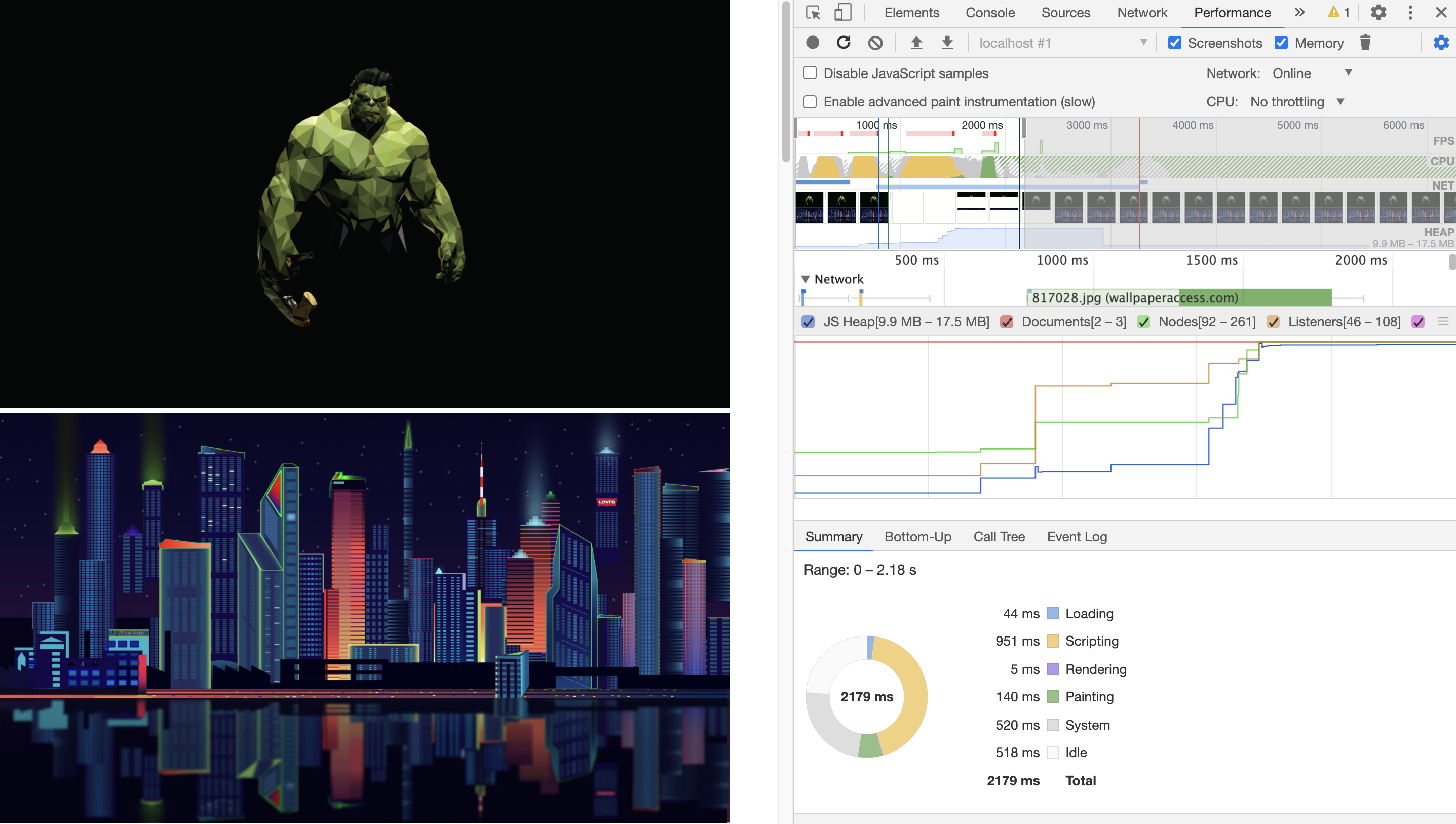1456x824 pixels.
Task: Open the blue capture settings gear
Action: (x=1441, y=43)
